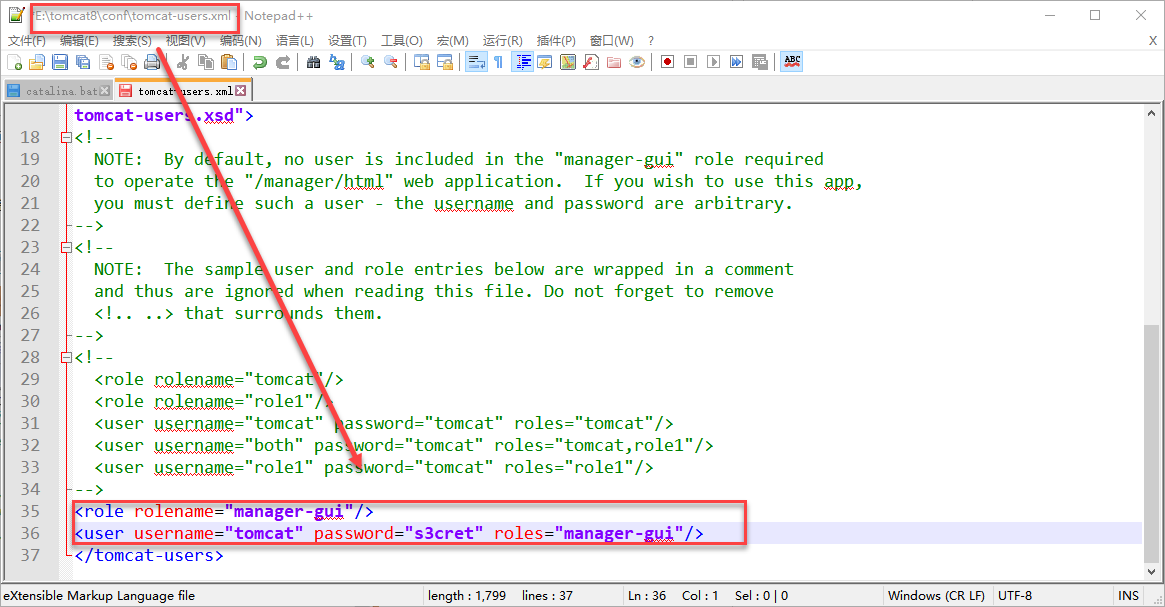Open the user defined language icon
The height and width of the screenshot is (607, 1165).
point(545,62)
